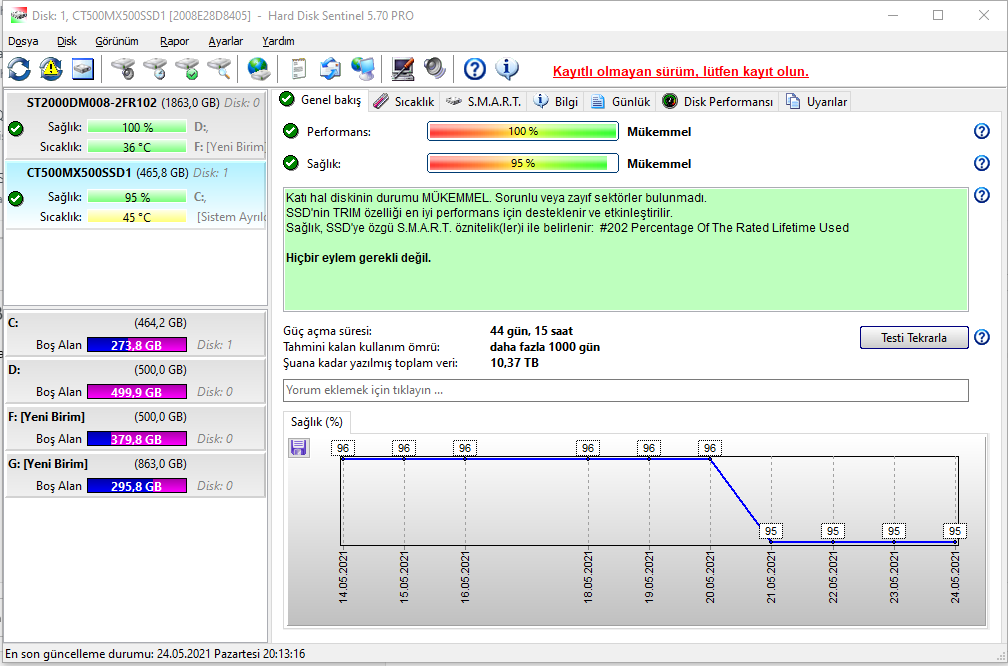
Task: Click the text Hiçbir eylem gerekli değil.
Action: [x=358, y=258]
